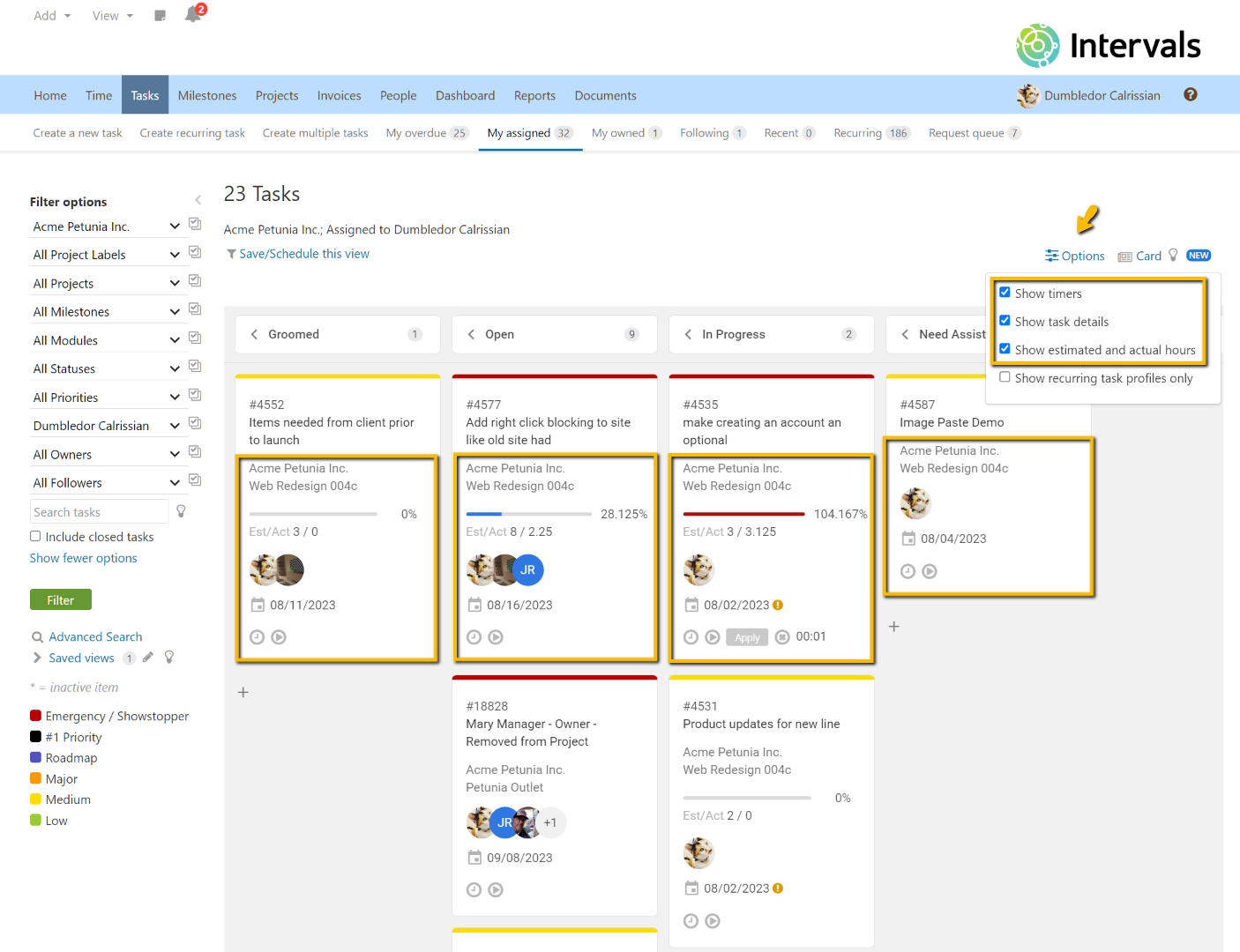Switch to the My overdue tab
This screenshot has width=1240, height=952.
[x=426, y=133]
